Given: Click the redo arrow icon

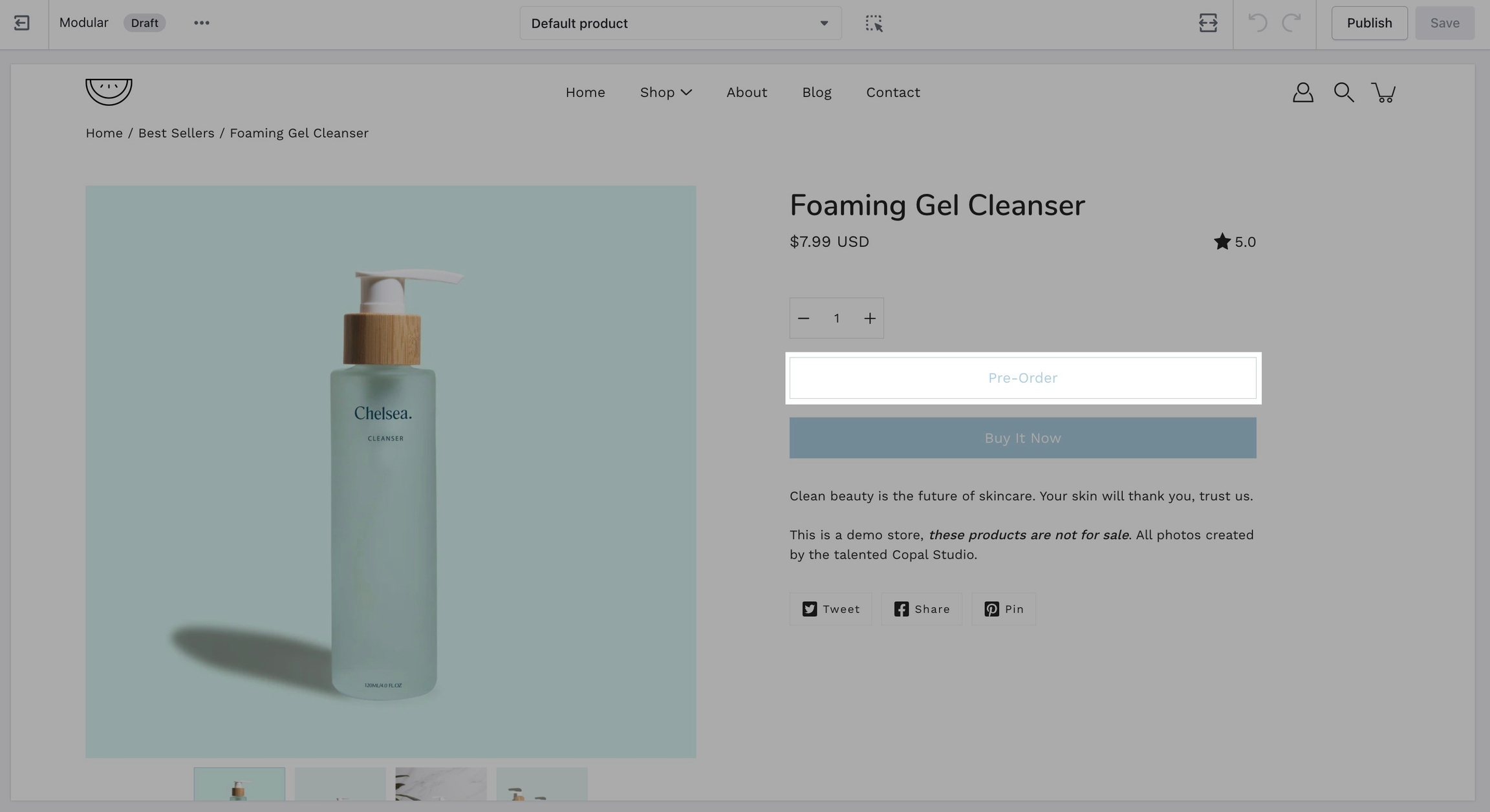Looking at the screenshot, I should (x=1291, y=23).
